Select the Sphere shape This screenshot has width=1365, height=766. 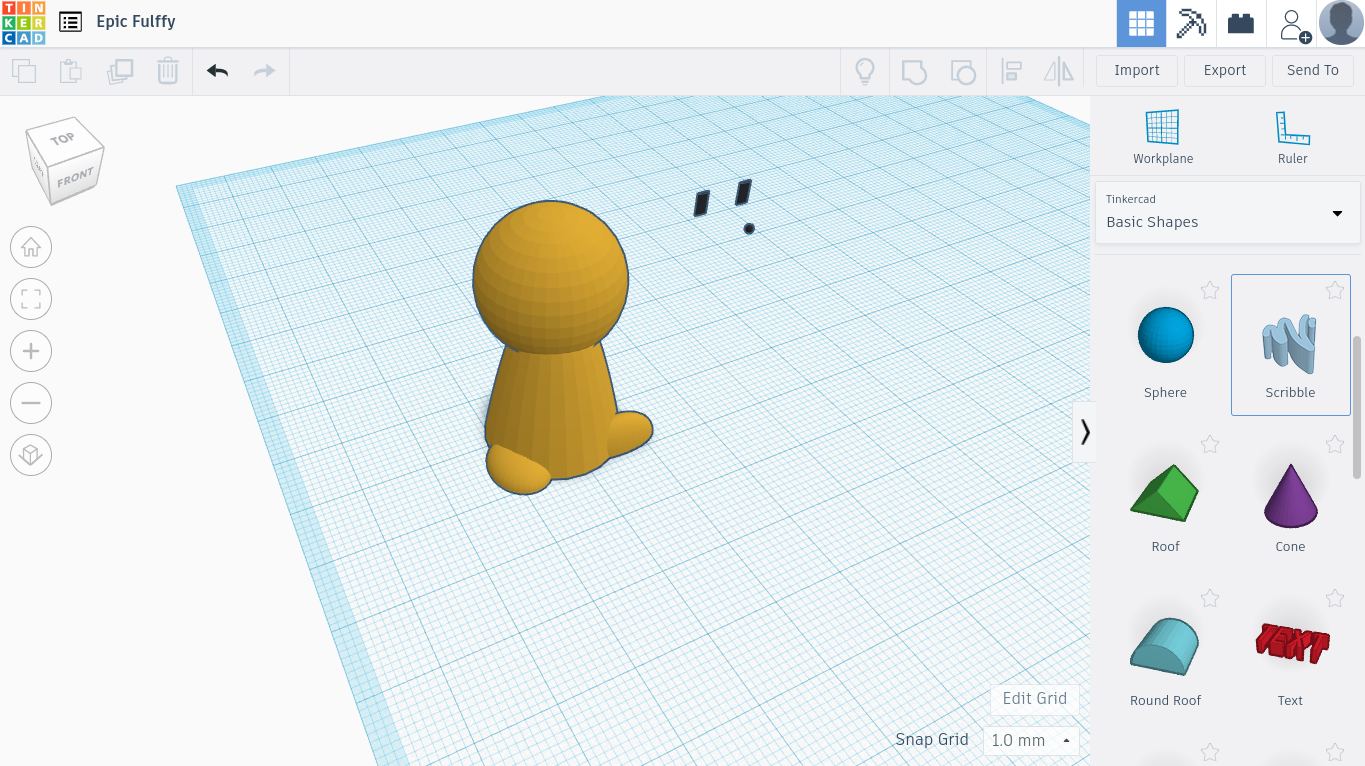[x=1165, y=345]
